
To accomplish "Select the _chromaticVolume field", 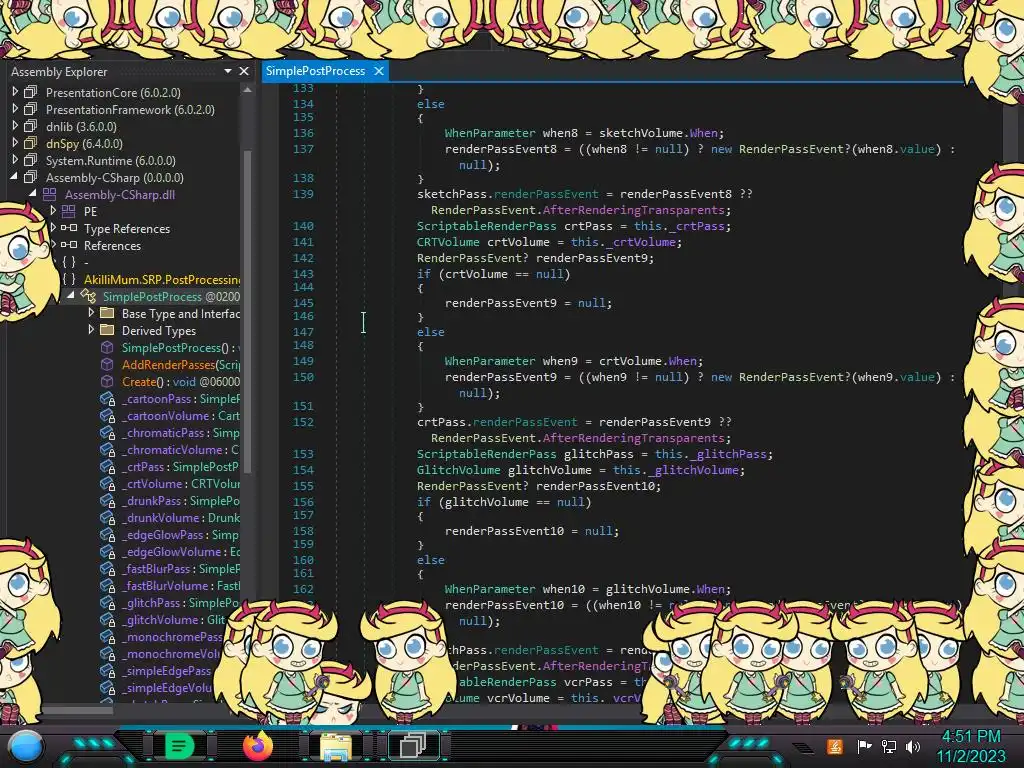I will [181, 449].
